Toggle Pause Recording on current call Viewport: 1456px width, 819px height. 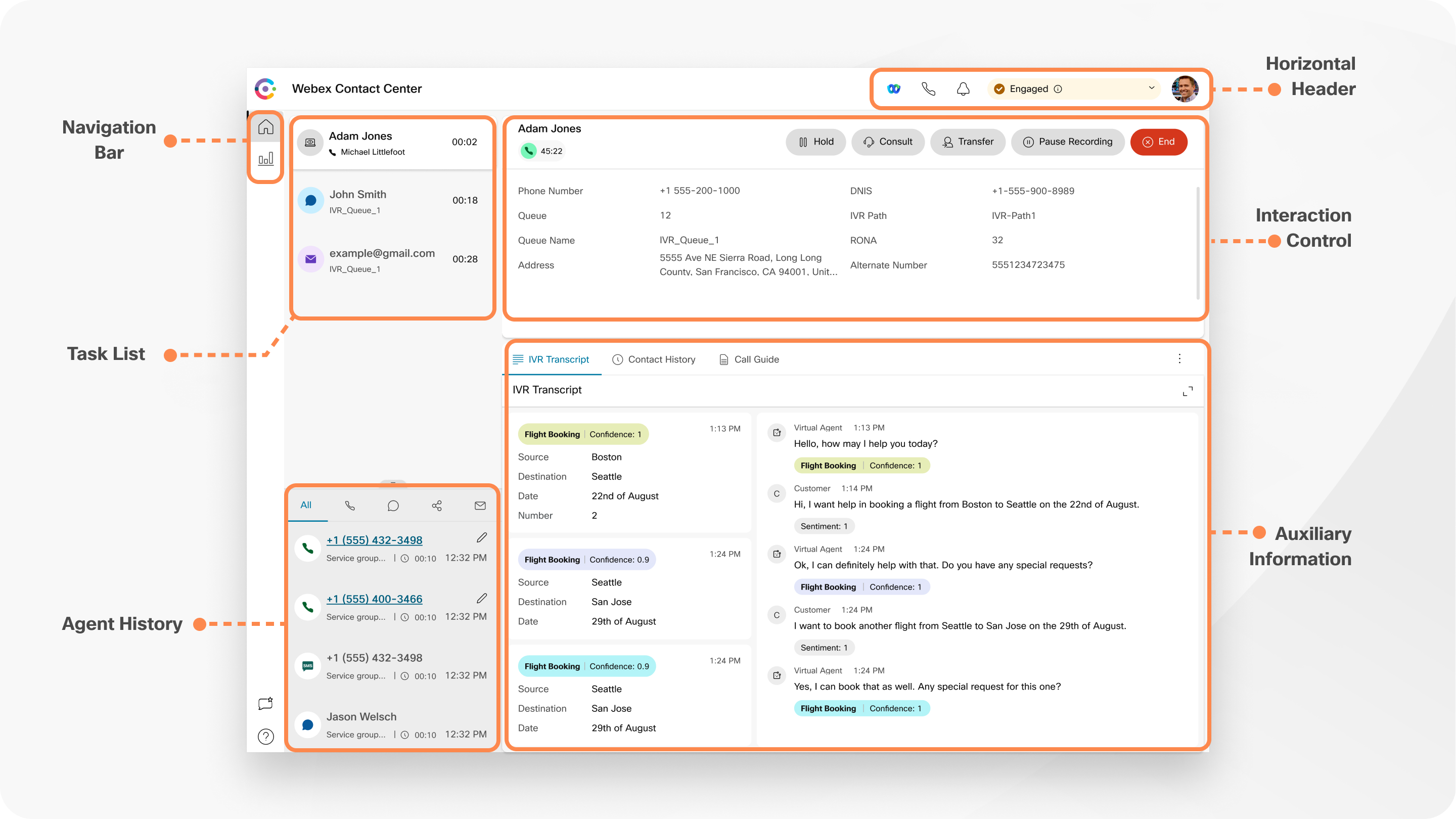click(1067, 141)
